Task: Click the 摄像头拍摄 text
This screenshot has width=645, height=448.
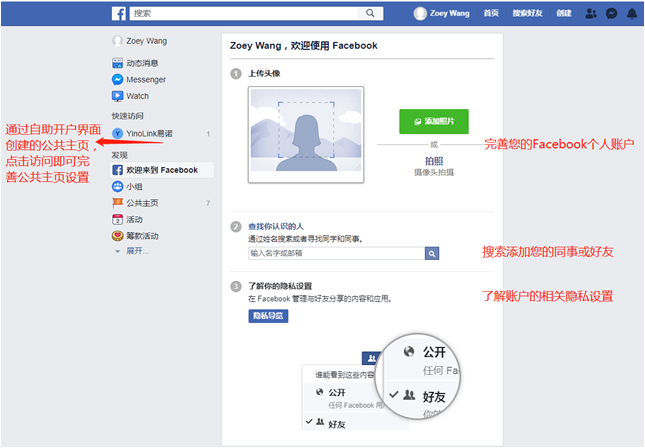Action: click(x=434, y=172)
